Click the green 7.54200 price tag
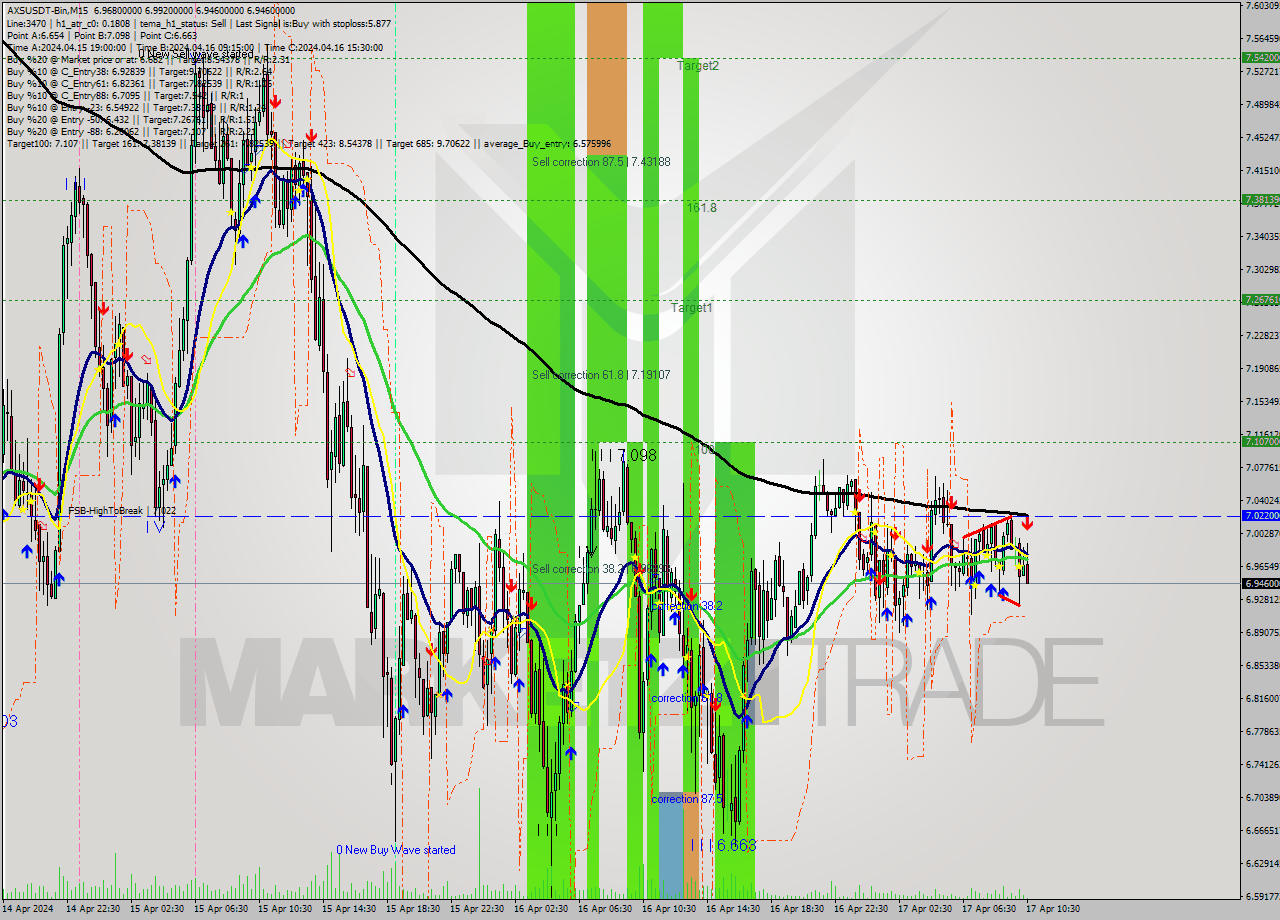Image resolution: width=1280 pixels, height=920 pixels. tap(1260, 58)
